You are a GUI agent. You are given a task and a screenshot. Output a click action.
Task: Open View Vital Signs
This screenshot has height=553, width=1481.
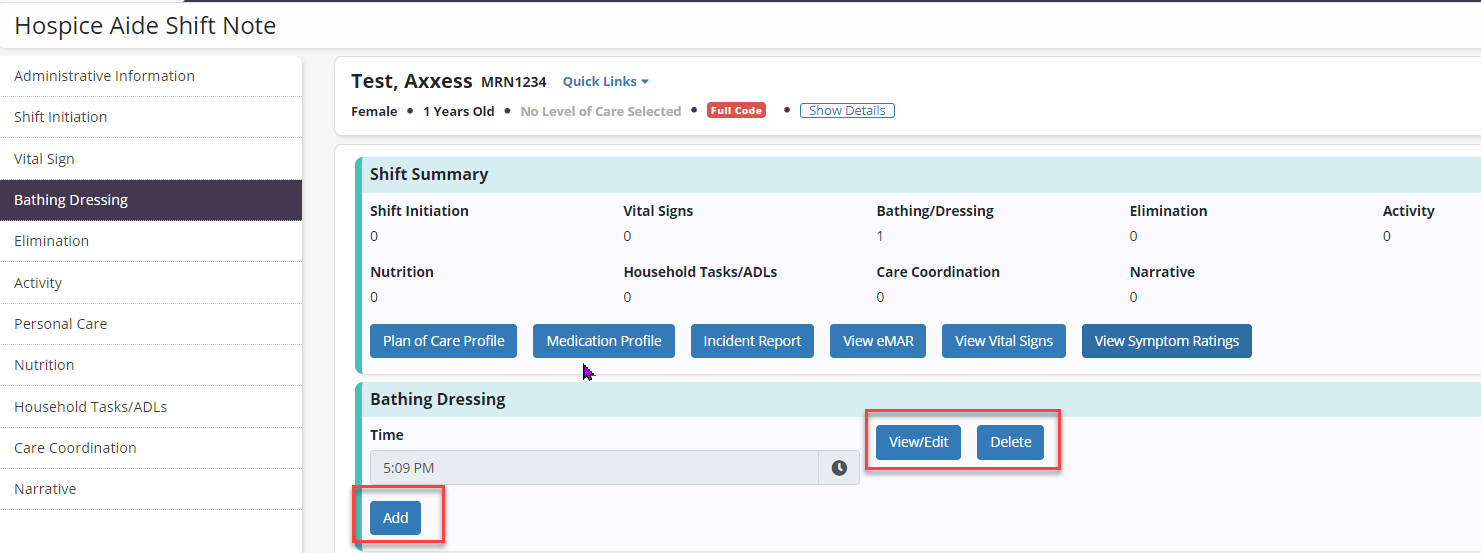[x=1003, y=341]
